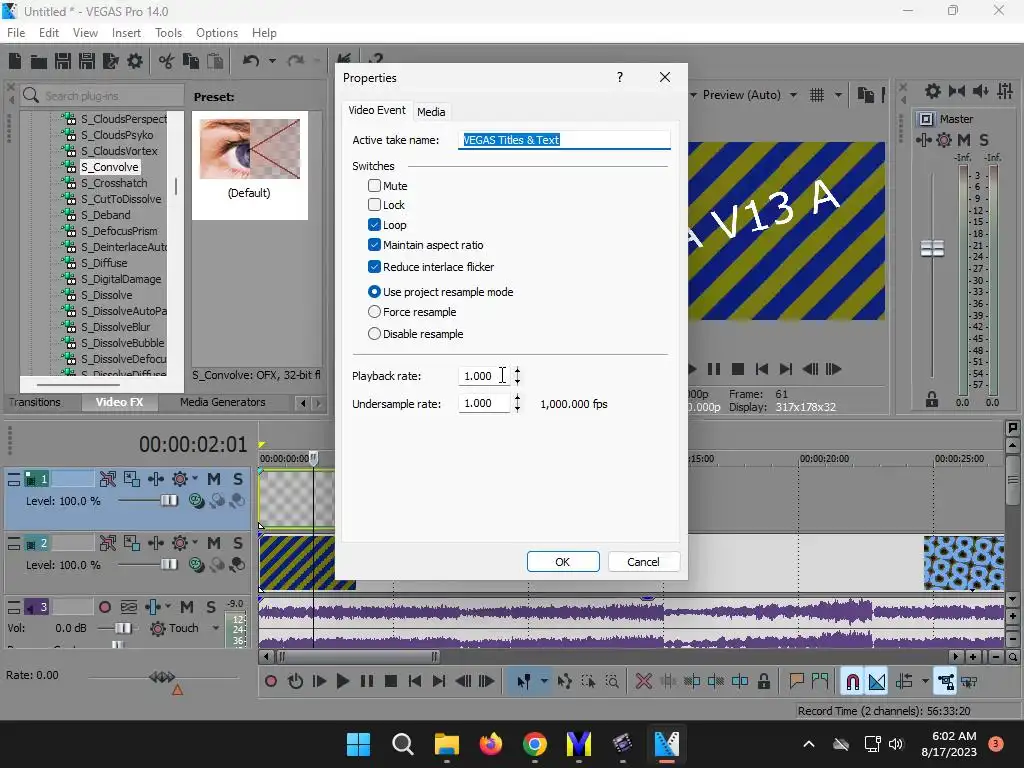Click the Master bus FX gear icon
The height and width of the screenshot is (768, 1024).
(944, 140)
